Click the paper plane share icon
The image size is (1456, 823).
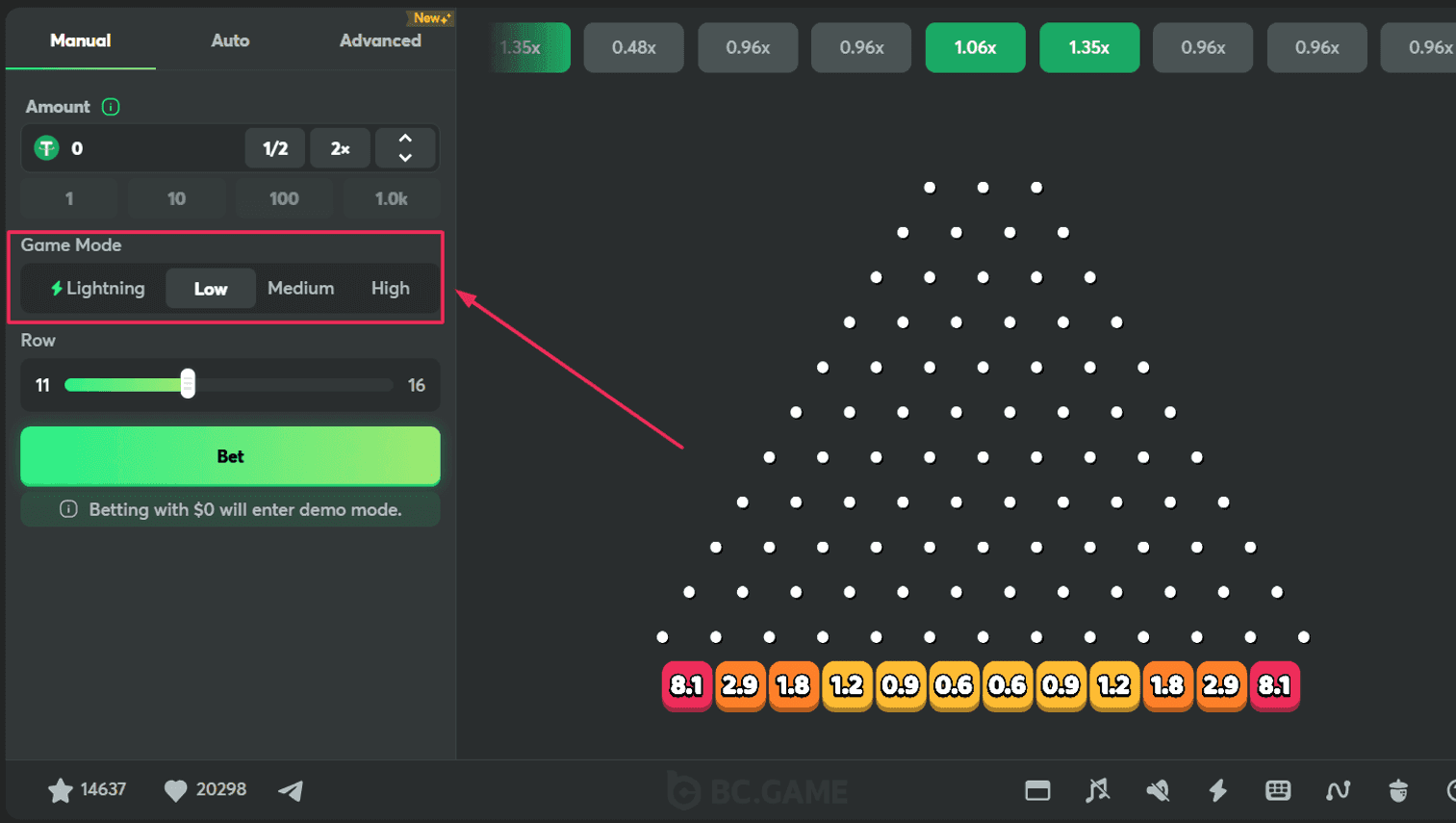click(291, 790)
